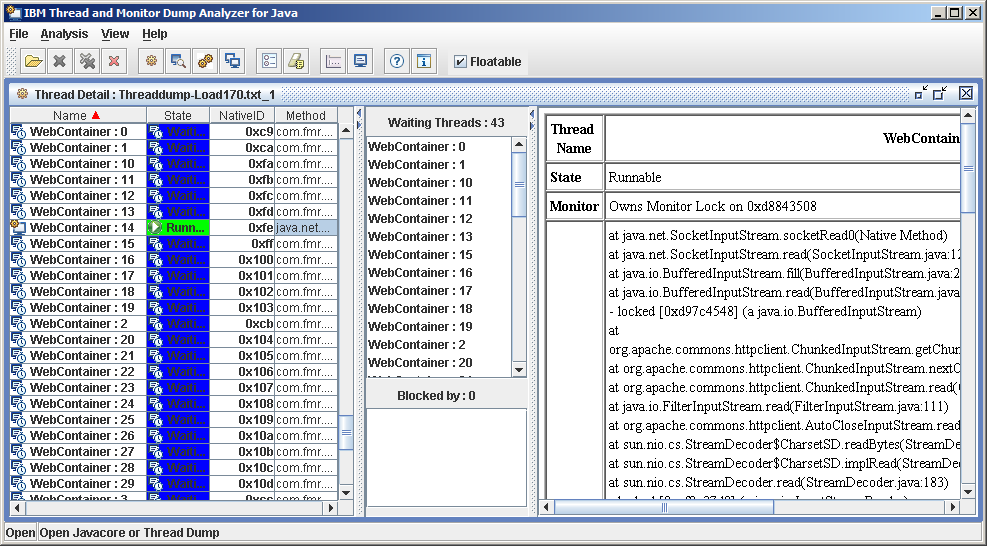The height and width of the screenshot is (546, 987).
Task: Click the thread table vertical scrollbar thumb
Action: tap(346, 433)
